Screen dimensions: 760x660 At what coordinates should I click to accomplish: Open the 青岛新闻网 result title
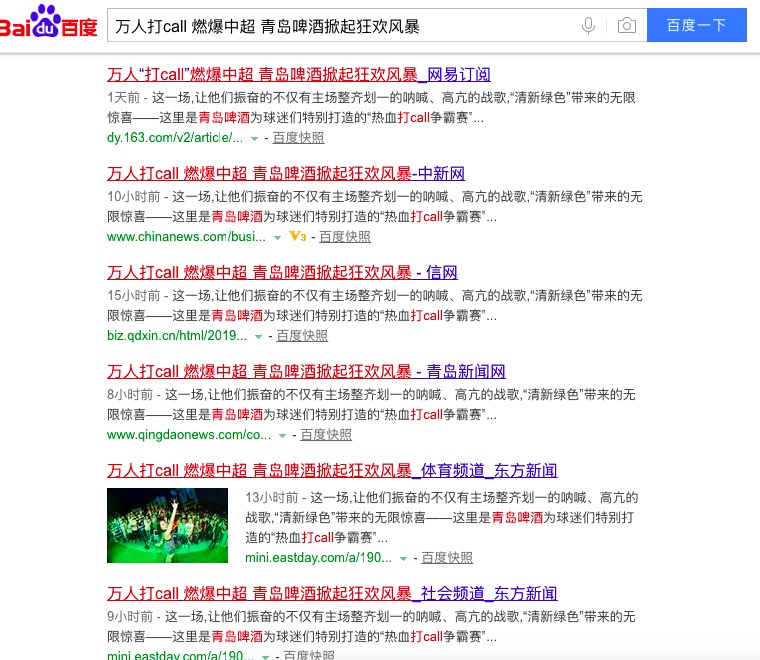click(306, 372)
